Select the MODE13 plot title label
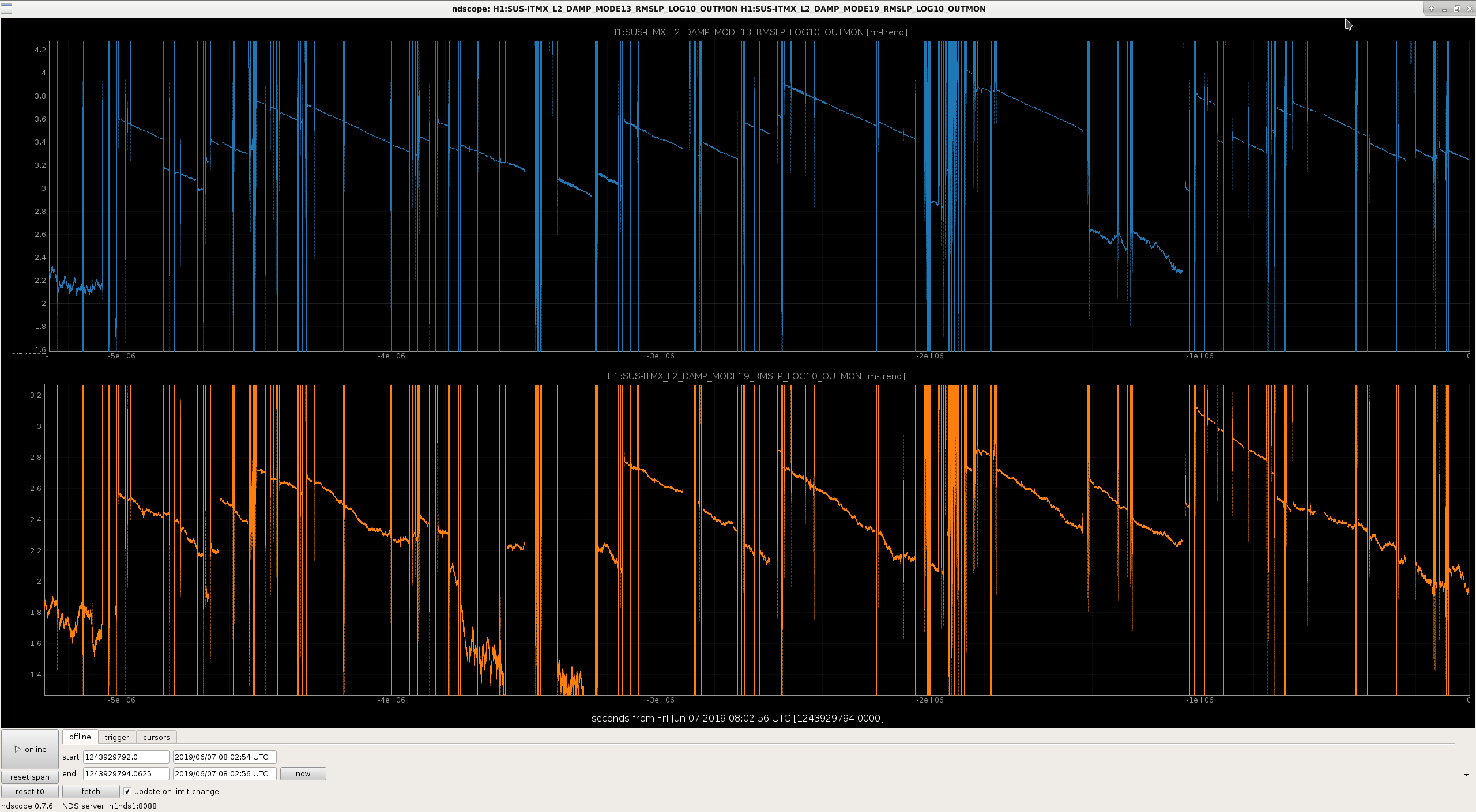 point(758,32)
